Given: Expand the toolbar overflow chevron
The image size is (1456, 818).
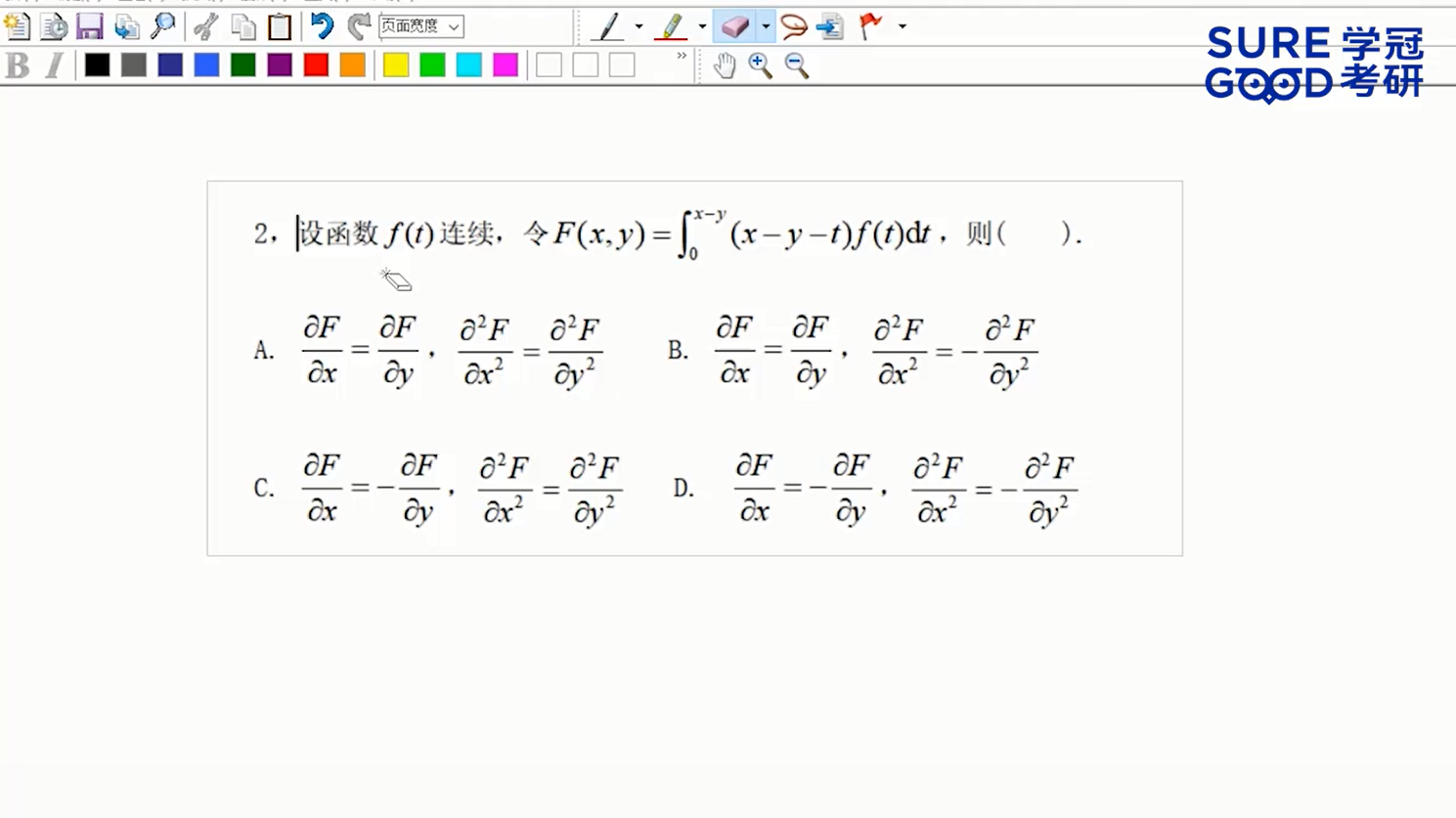Looking at the screenshot, I should pyautogui.click(x=682, y=57).
